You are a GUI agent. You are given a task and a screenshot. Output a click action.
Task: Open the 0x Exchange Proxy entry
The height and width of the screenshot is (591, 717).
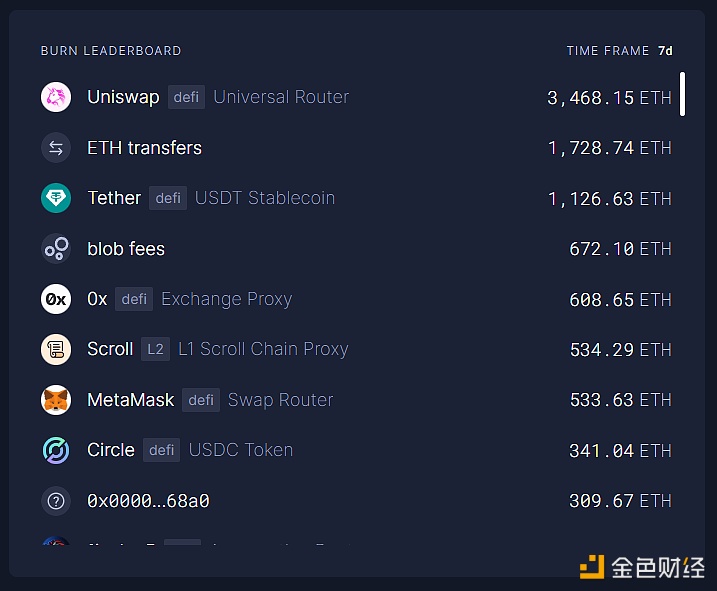(226, 299)
